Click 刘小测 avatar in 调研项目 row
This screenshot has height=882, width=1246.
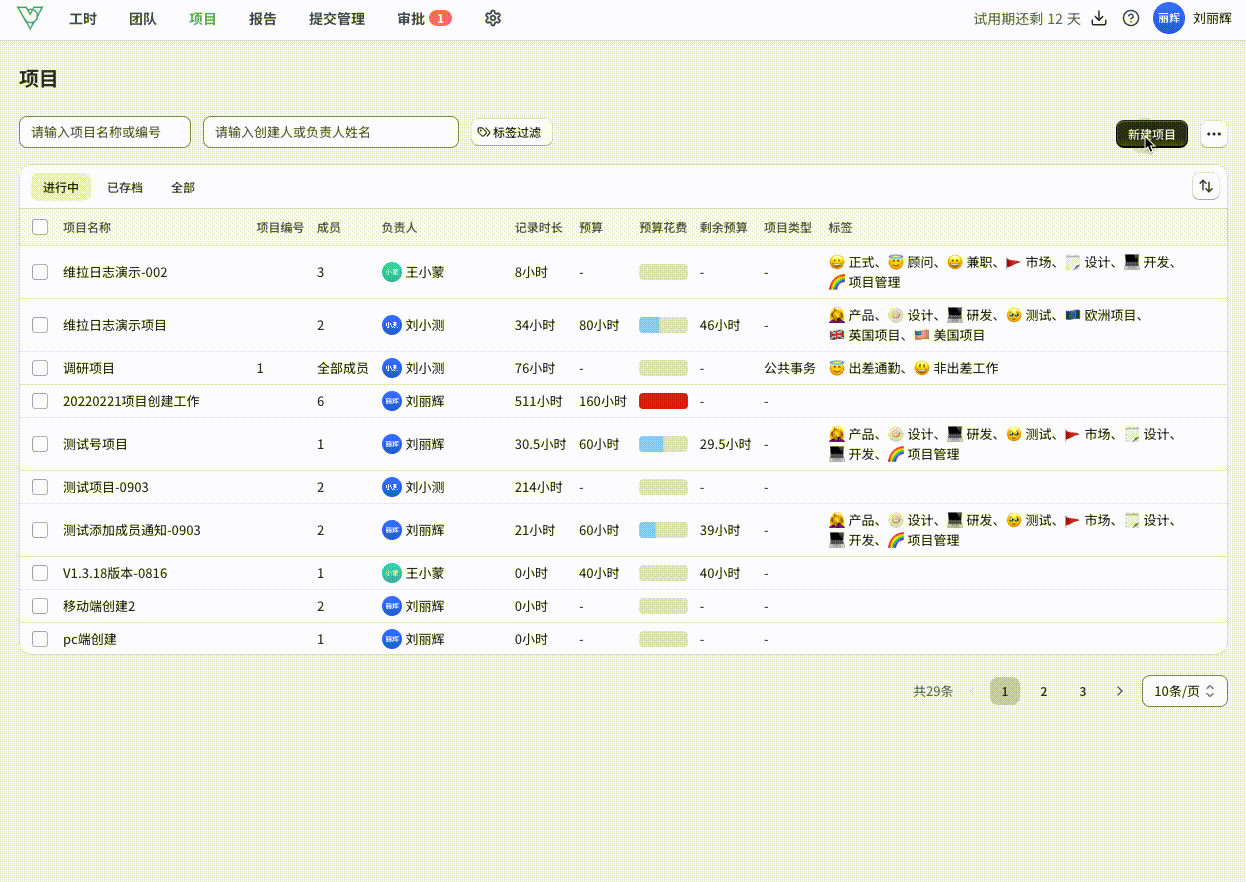(x=392, y=368)
